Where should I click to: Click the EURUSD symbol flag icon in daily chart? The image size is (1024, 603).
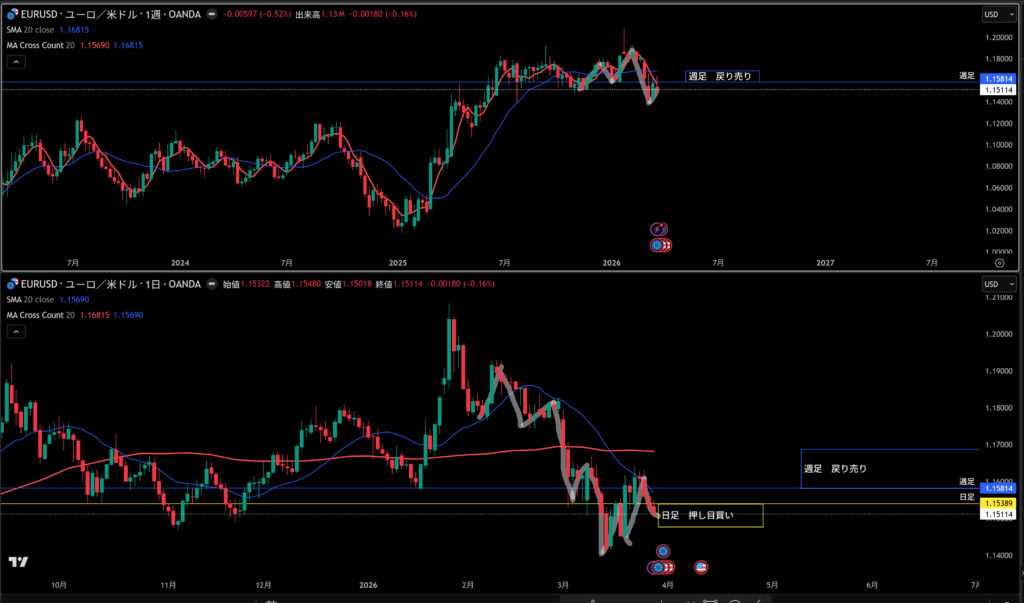[11, 285]
